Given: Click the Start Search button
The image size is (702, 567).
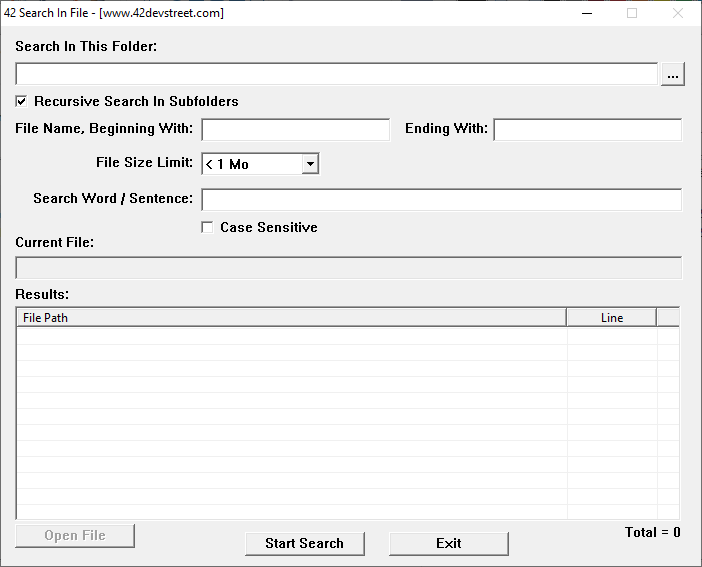Looking at the screenshot, I should (x=304, y=544).
